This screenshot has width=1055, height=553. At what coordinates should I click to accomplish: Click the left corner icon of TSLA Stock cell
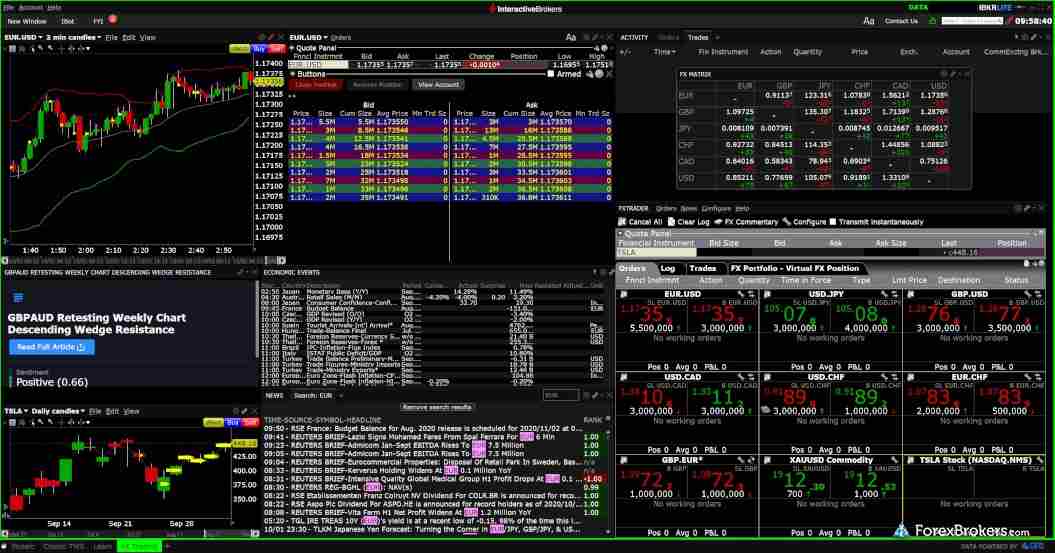pos(910,461)
